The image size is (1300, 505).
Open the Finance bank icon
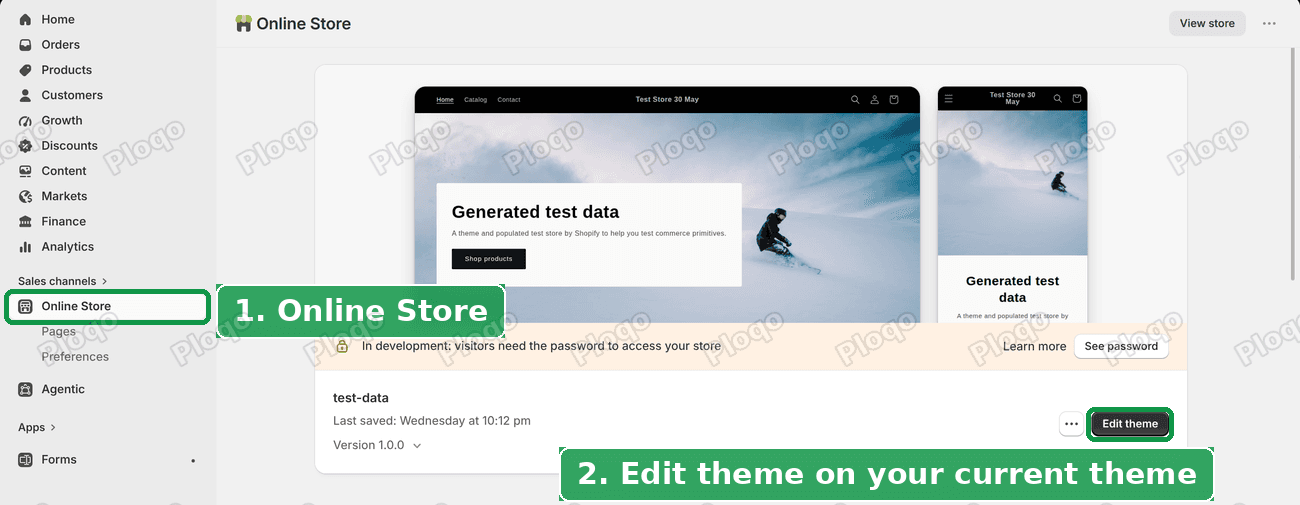pos(25,221)
